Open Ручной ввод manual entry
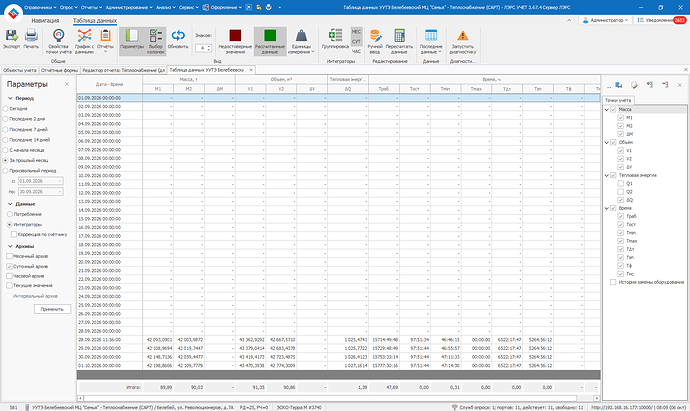Viewport: 690px width, 411px height. (x=375, y=41)
